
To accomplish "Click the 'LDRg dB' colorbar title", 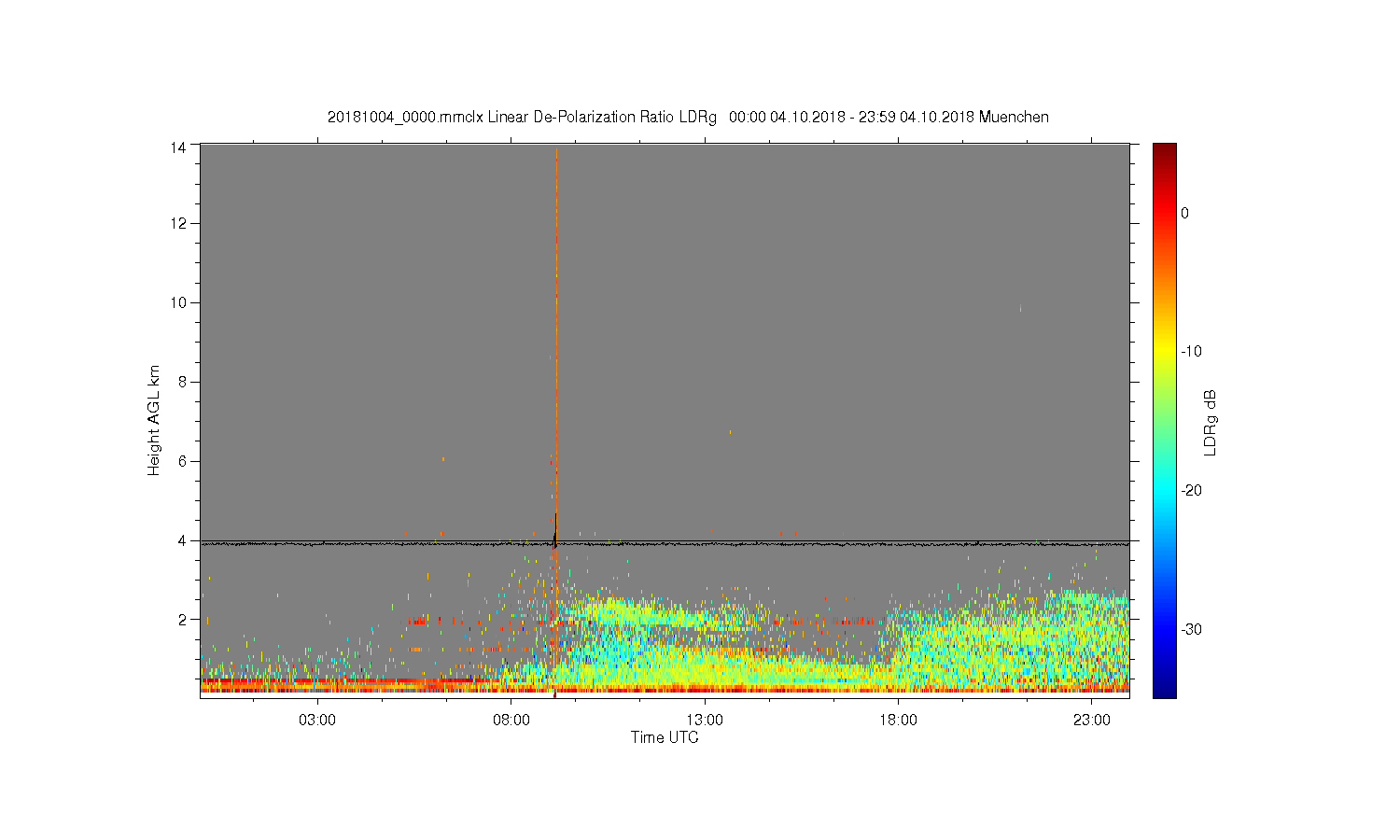I will [x=1211, y=422].
